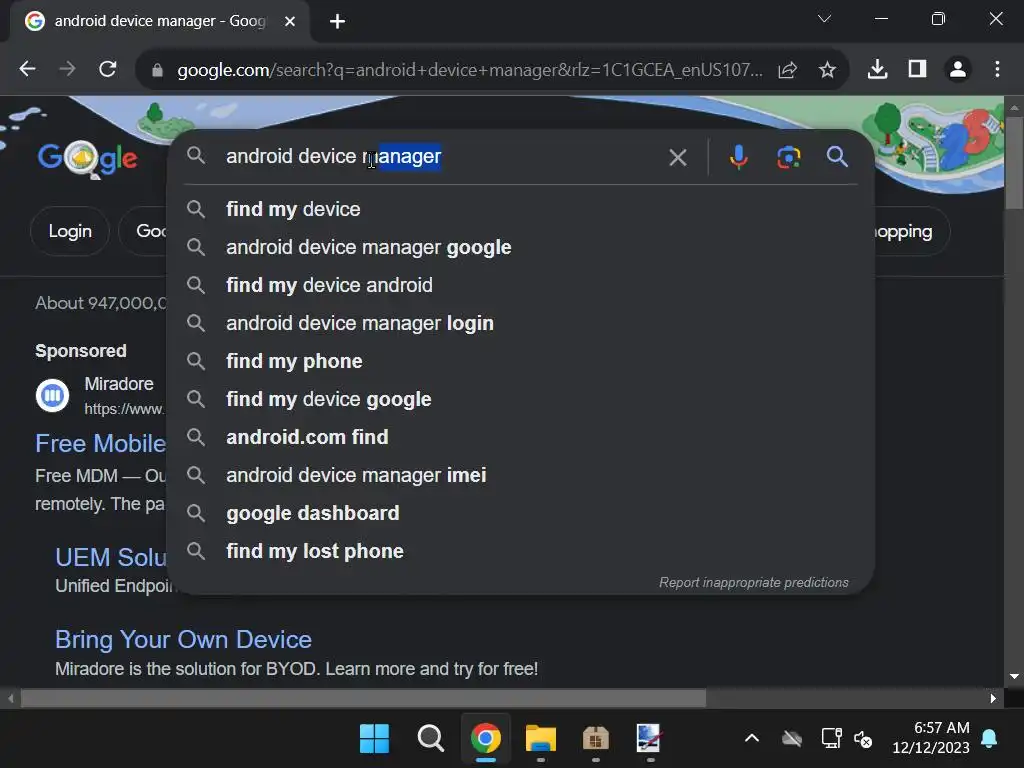The width and height of the screenshot is (1024, 768).
Task: Select suggestion "find my device"
Action: tap(520, 209)
